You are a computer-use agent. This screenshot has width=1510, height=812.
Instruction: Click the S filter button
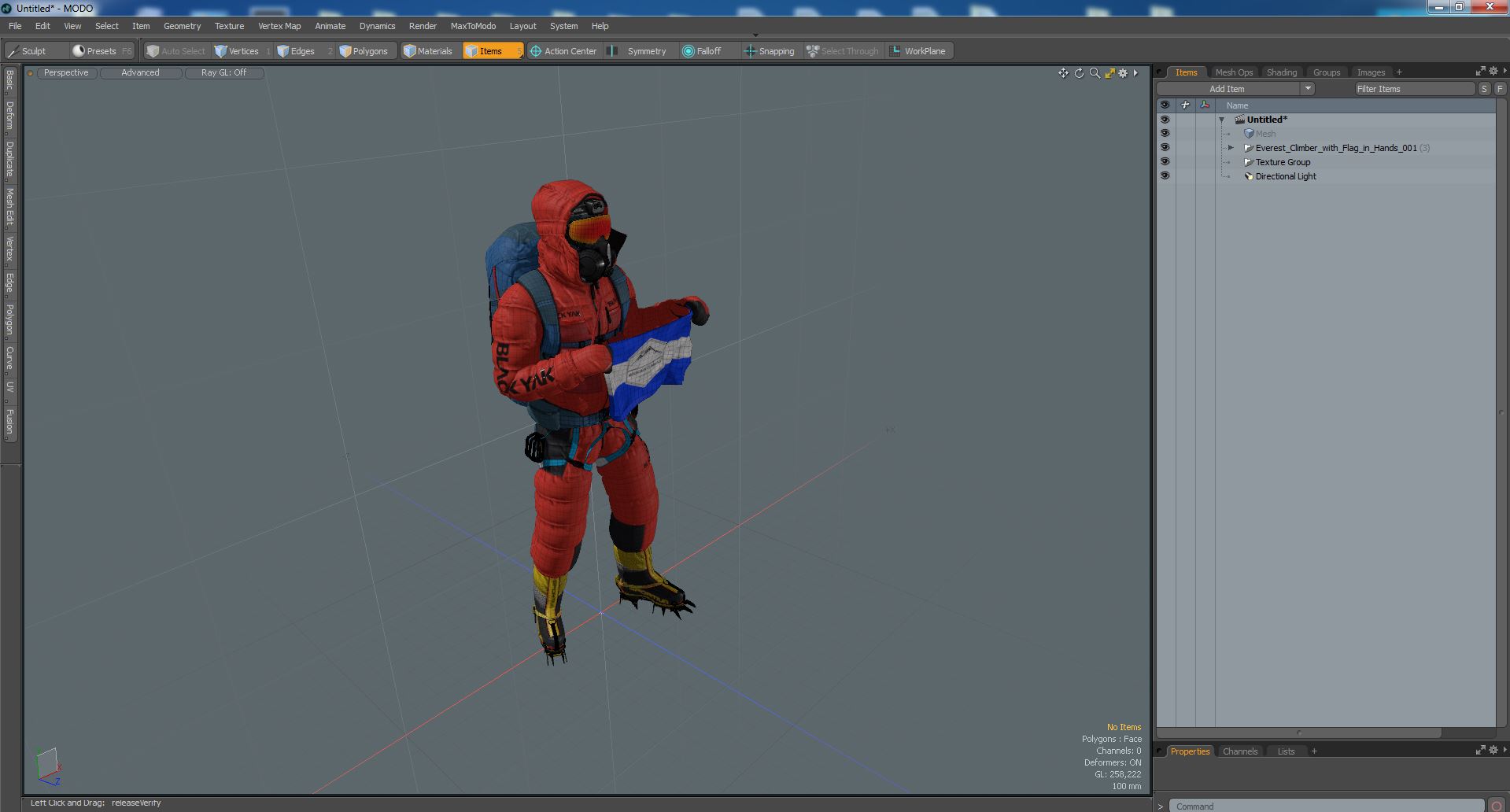(1484, 89)
